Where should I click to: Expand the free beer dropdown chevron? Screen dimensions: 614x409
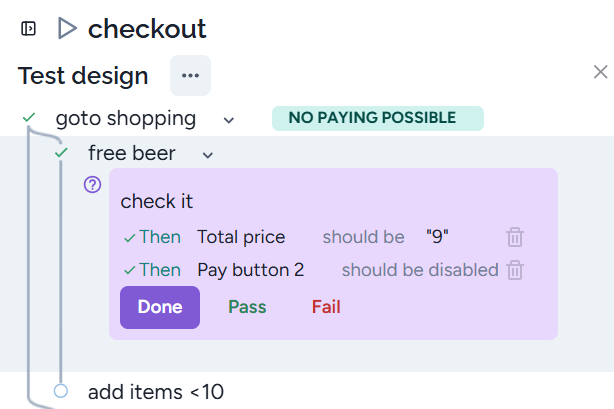pos(208,155)
